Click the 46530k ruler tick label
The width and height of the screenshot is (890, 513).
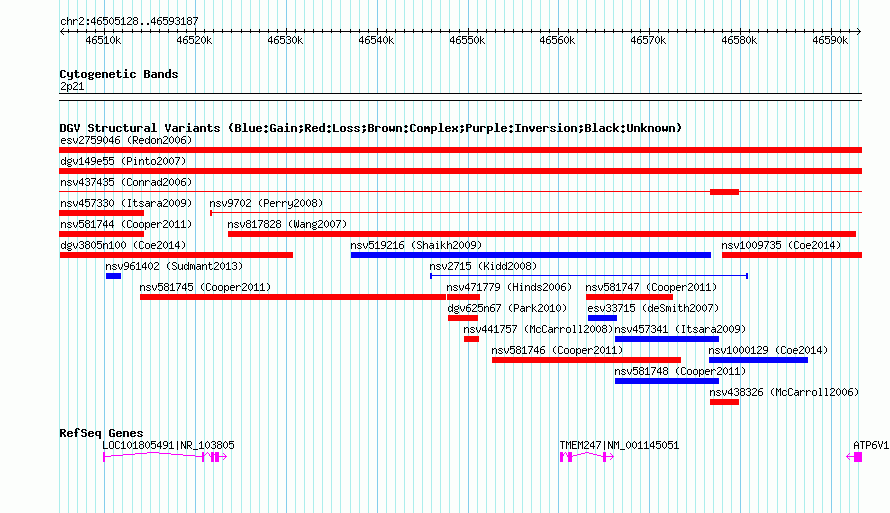[285, 40]
